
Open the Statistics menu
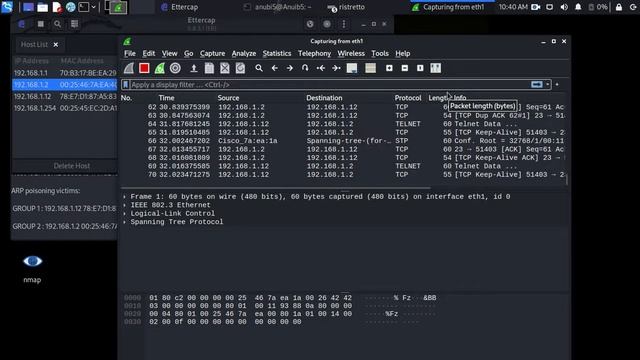(277, 53)
